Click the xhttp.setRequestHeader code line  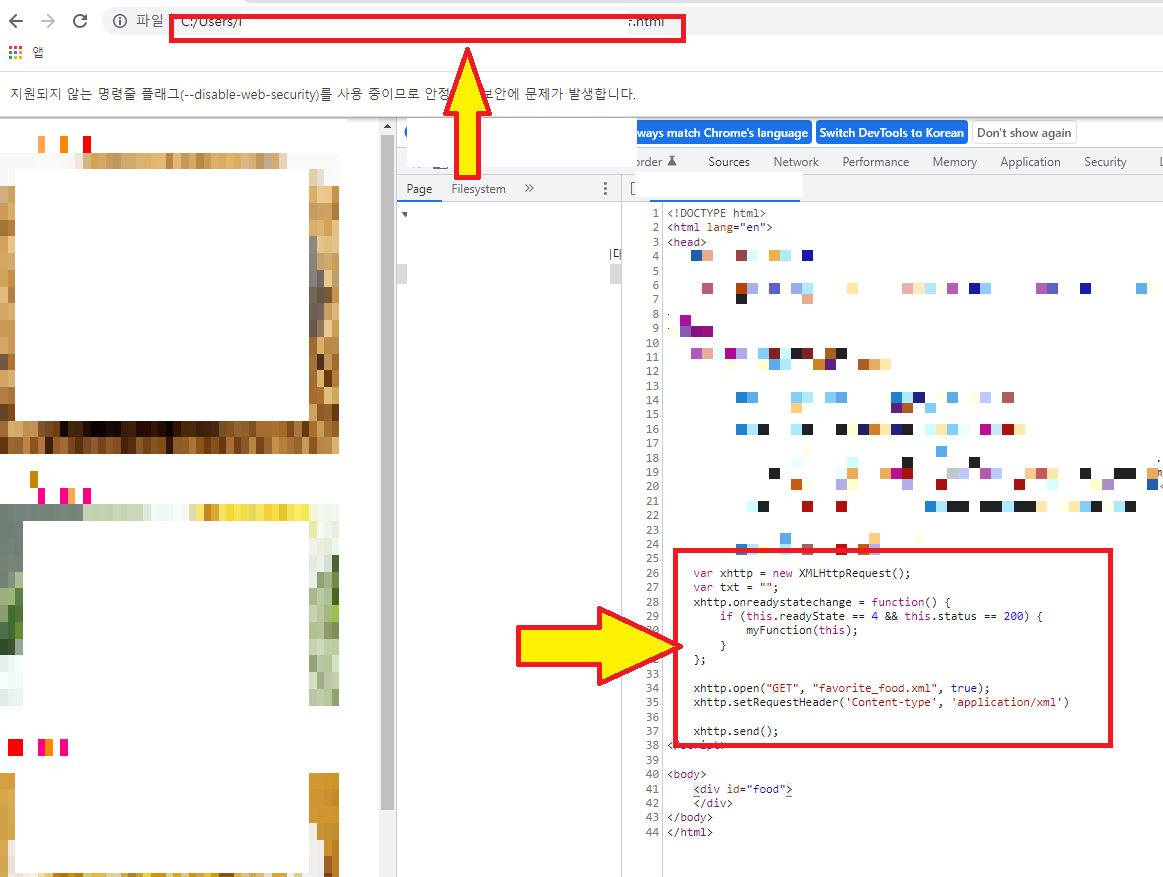[x=881, y=702]
